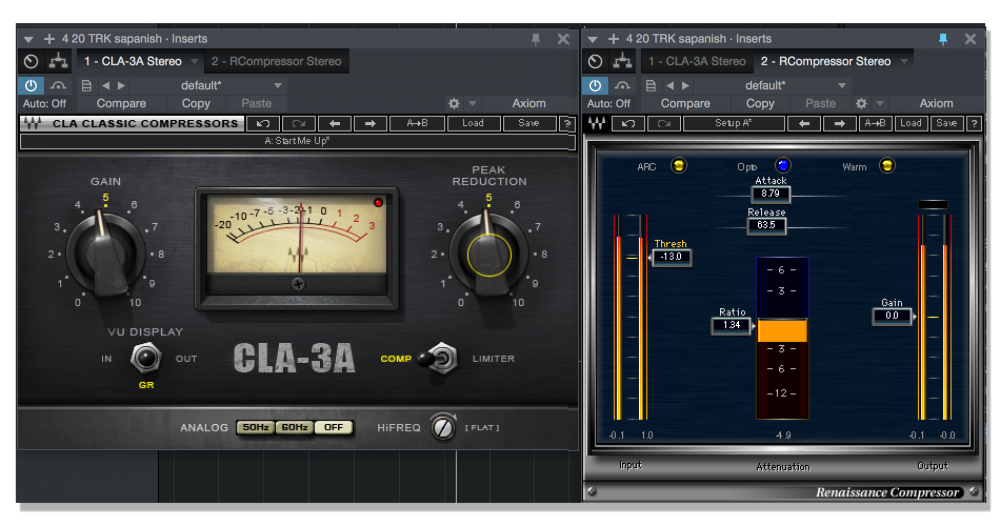This screenshot has width=1000, height=526.
Task: Click the Waves logo in RCompressor toolbar
Action: pyautogui.click(x=597, y=123)
